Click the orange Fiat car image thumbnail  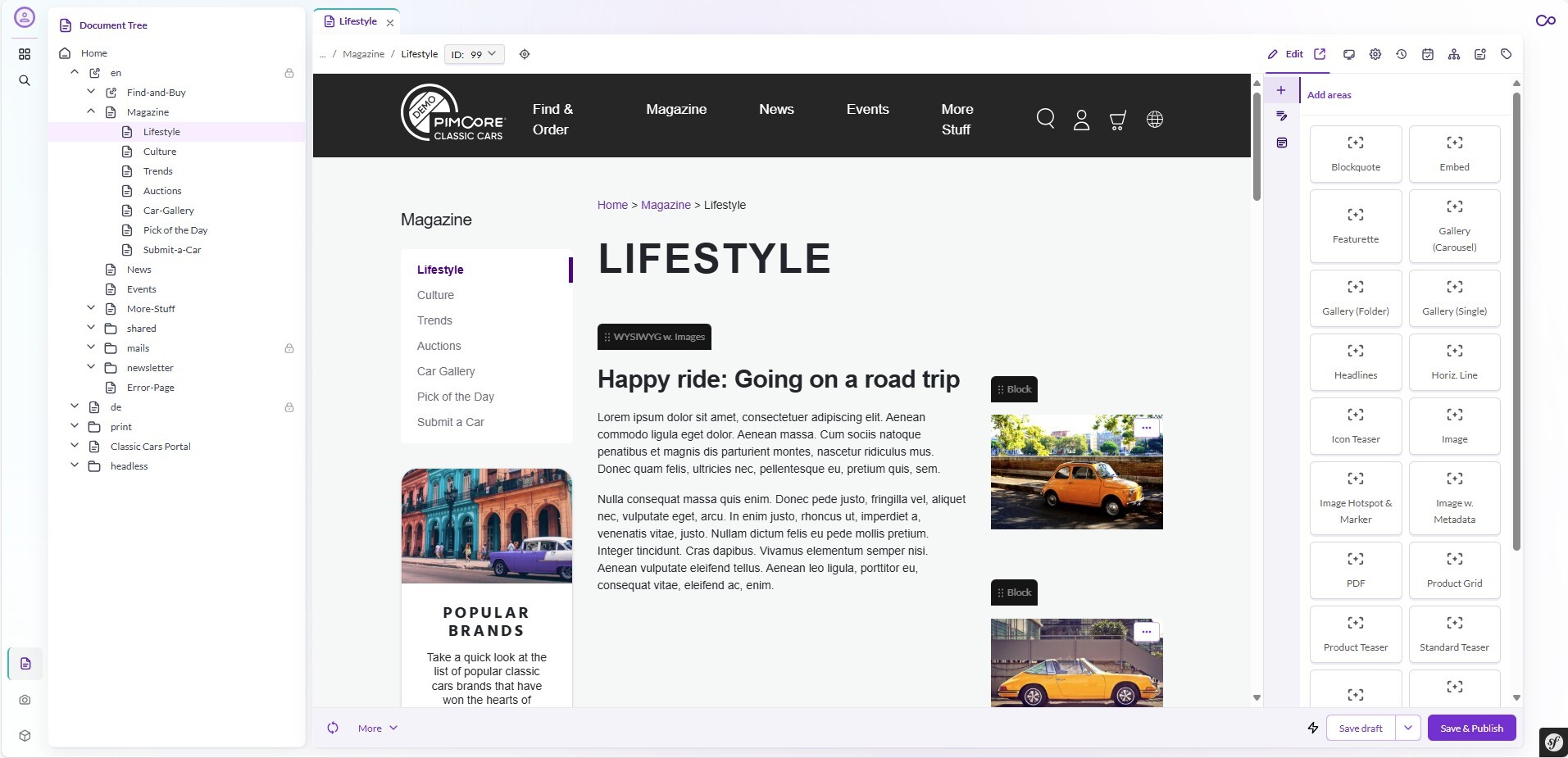pyautogui.click(x=1076, y=472)
